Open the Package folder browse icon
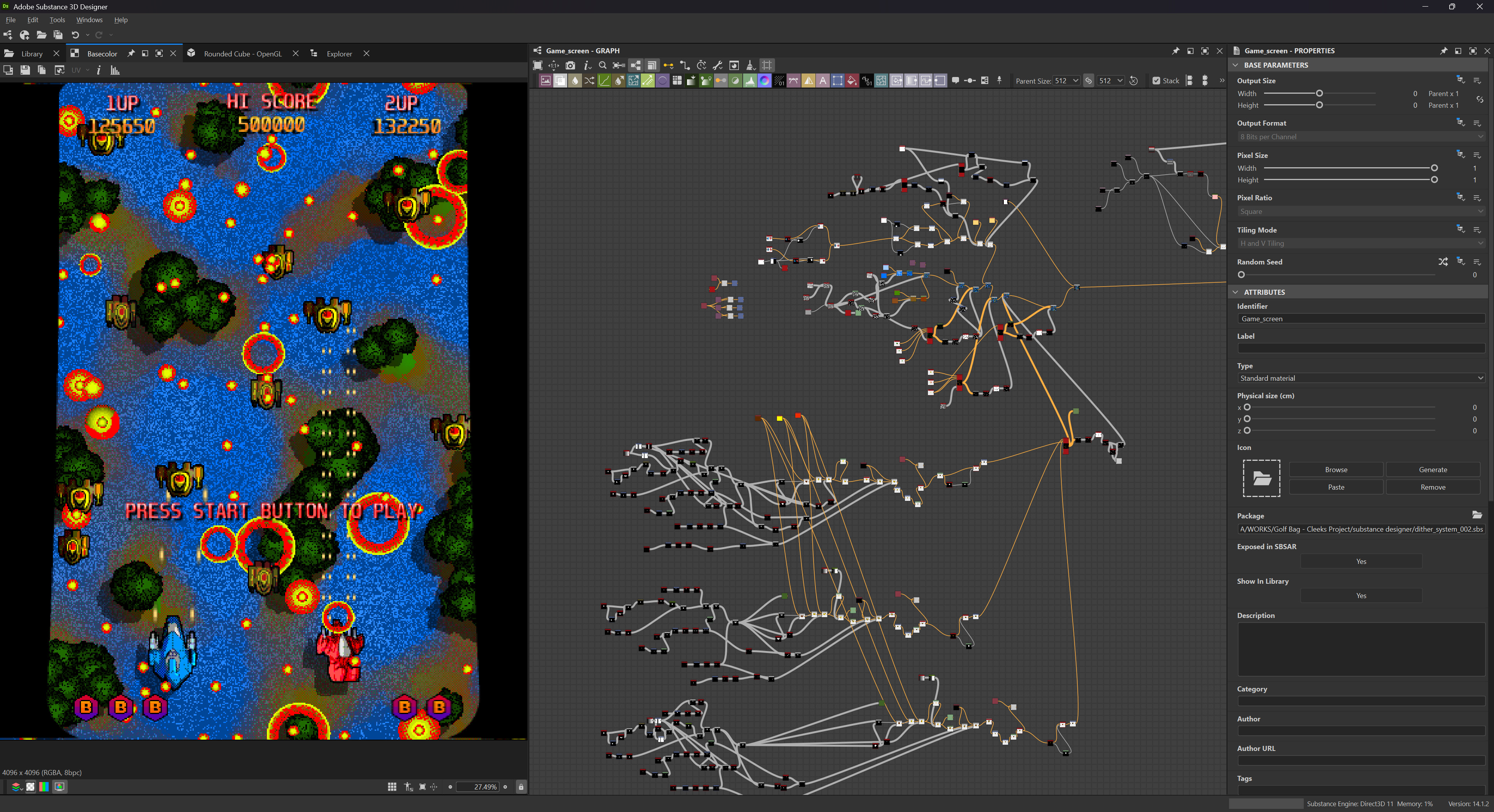Viewport: 1494px width, 812px height. pyautogui.click(x=1476, y=515)
